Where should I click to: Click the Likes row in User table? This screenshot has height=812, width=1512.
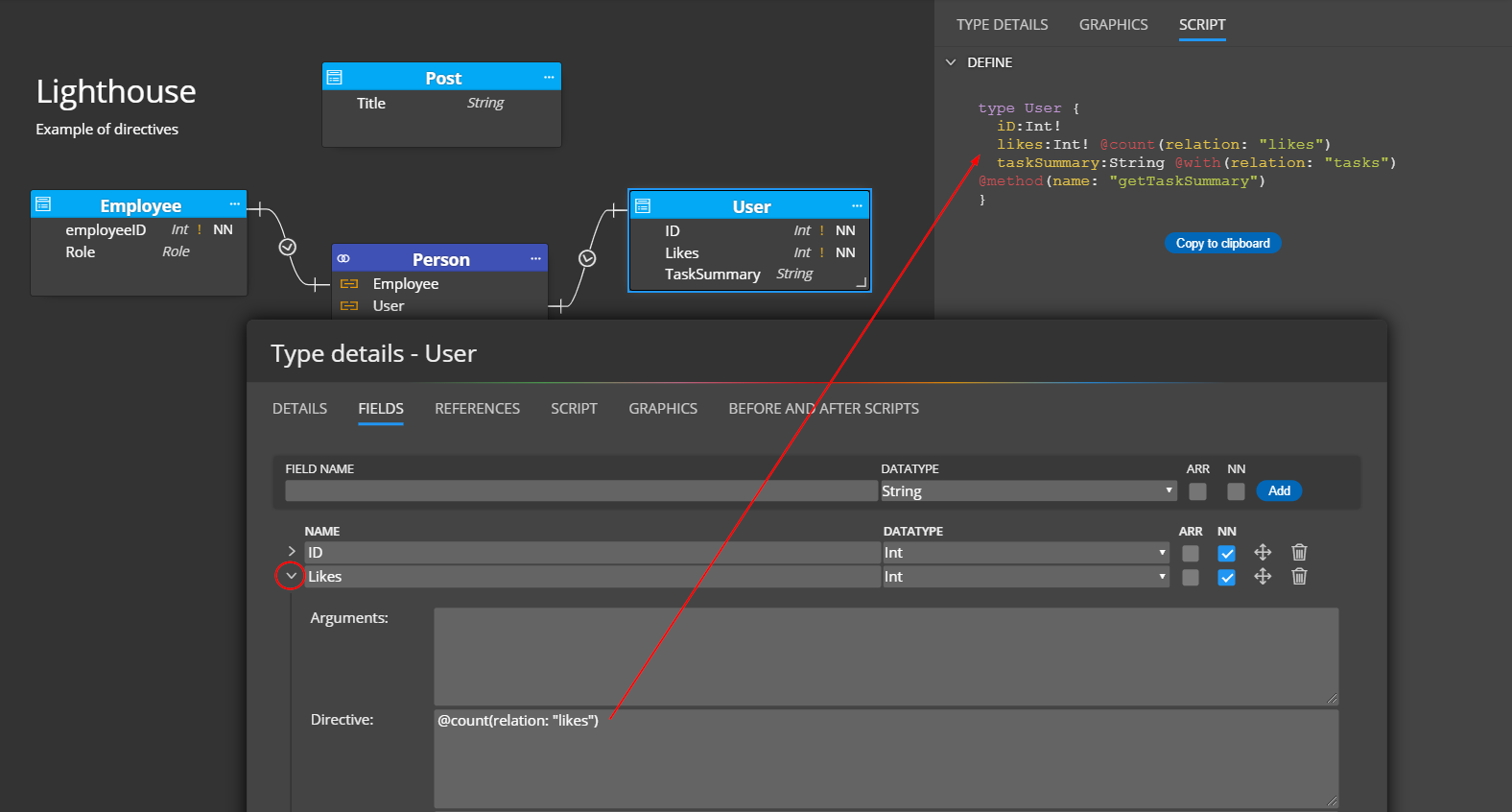tap(750, 252)
